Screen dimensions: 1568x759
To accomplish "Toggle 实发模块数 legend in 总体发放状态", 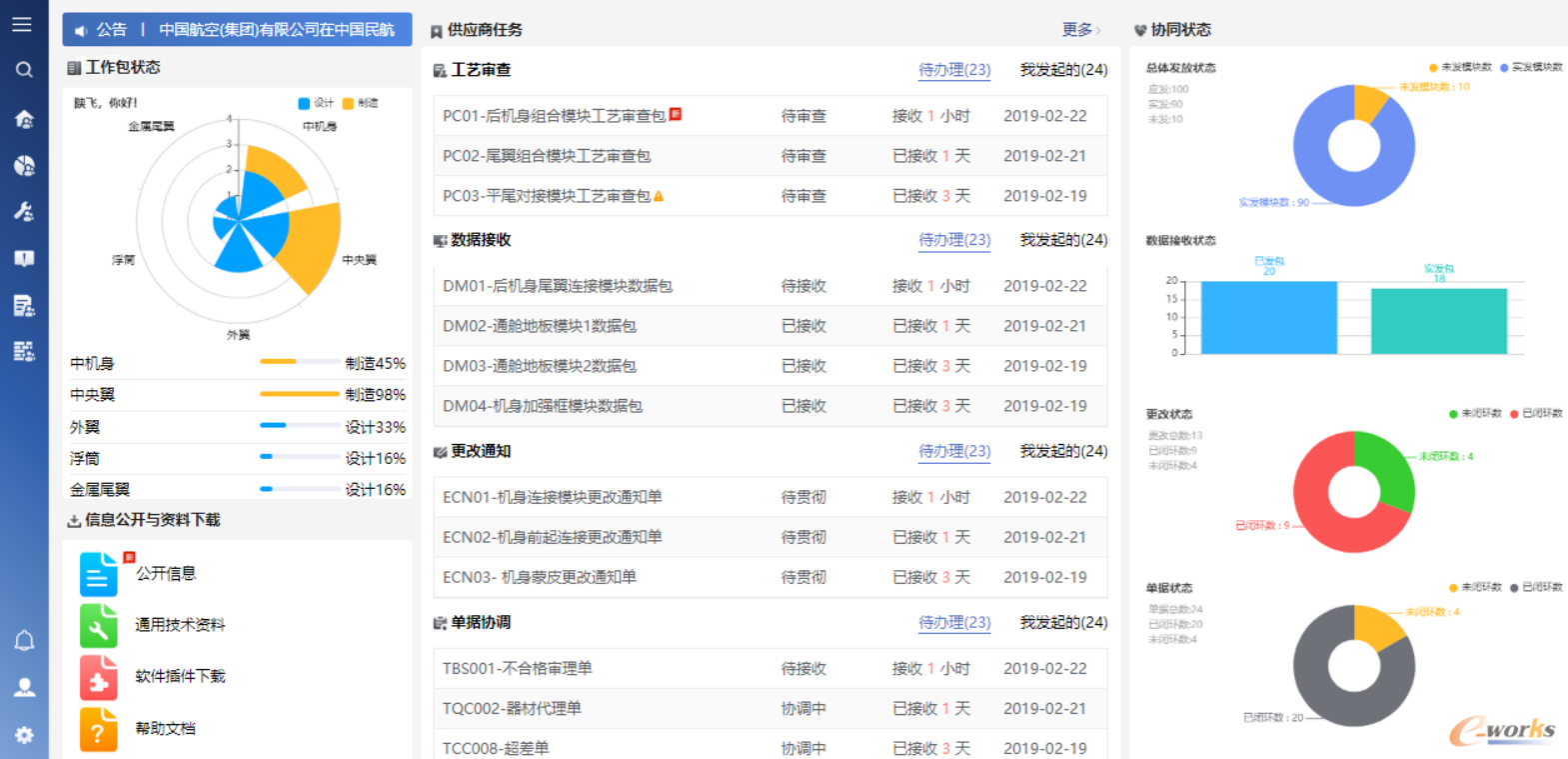I will pyautogui.click(x=1531, y=67).
